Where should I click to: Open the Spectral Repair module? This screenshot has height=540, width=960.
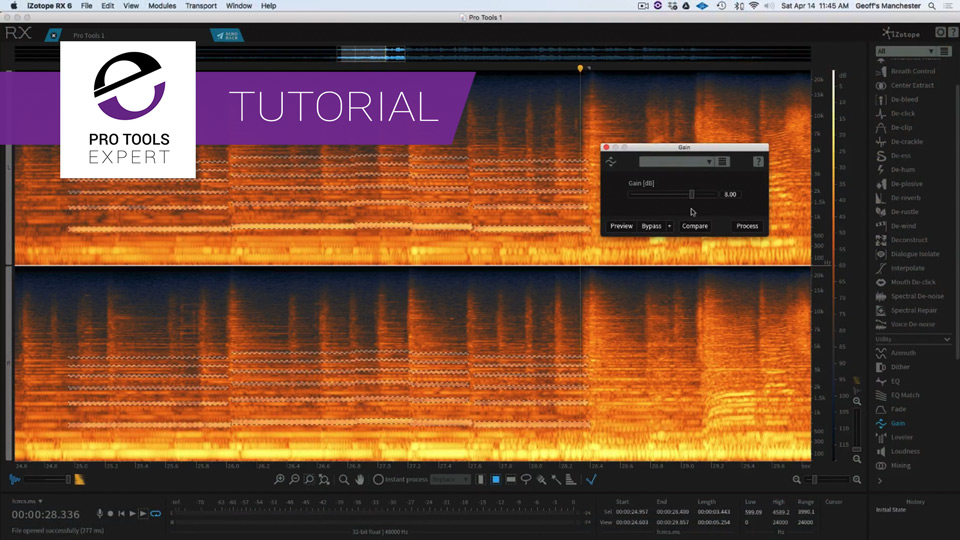pos(906,311)
